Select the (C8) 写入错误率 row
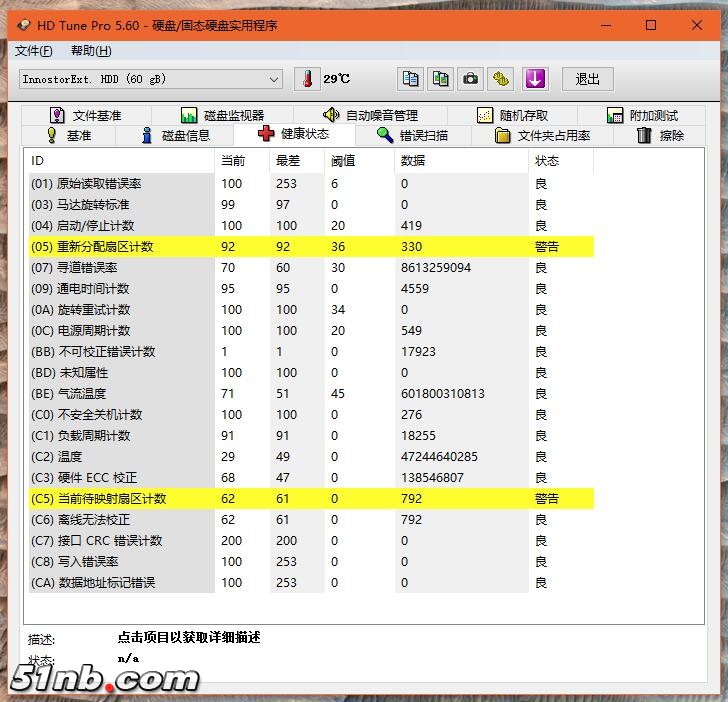This screenshot has width=728, height=702. tap(311, 562)
